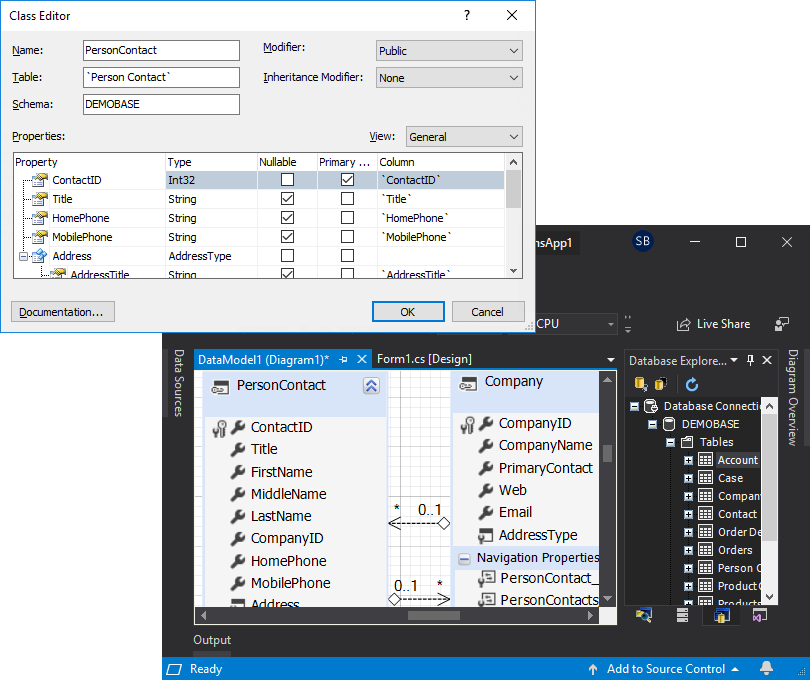
Task: Expand the Account table node
Action: point(688,460)
